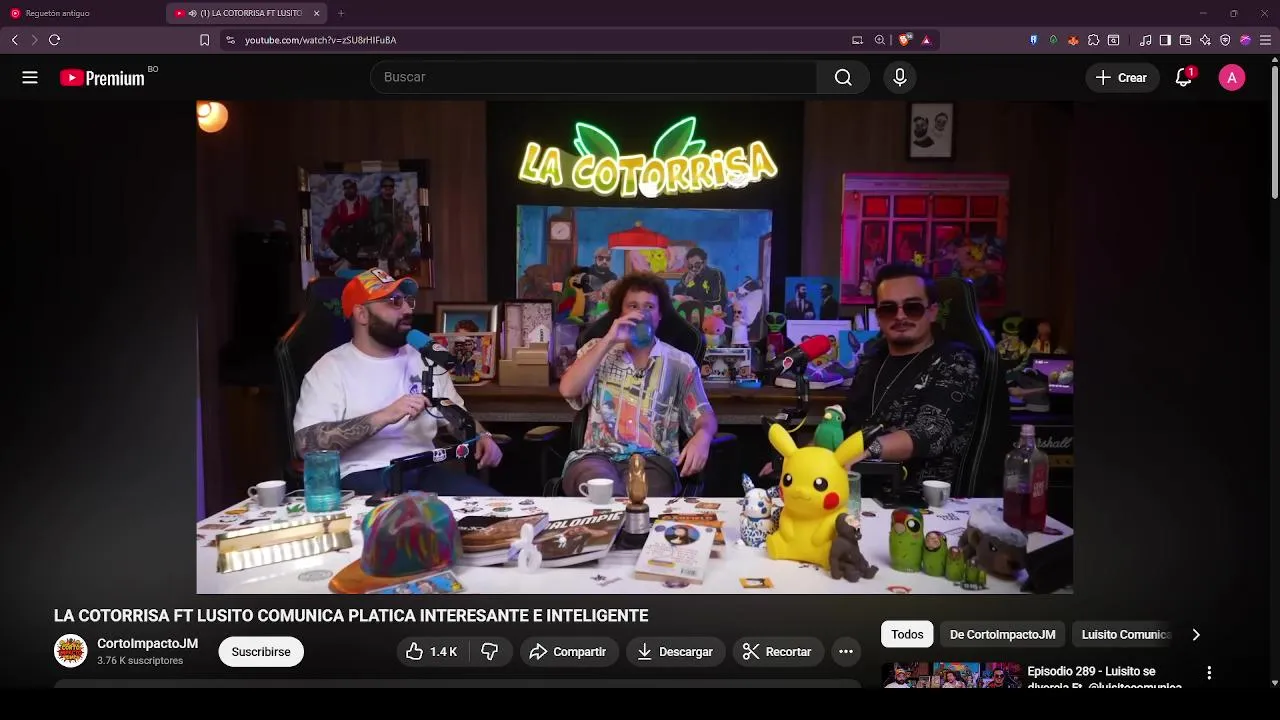This screenshot has height=720, width=1280.
Task: Open the extensions puzzle piece menu
Action: pyautogui.click(x=1093, y=40)
